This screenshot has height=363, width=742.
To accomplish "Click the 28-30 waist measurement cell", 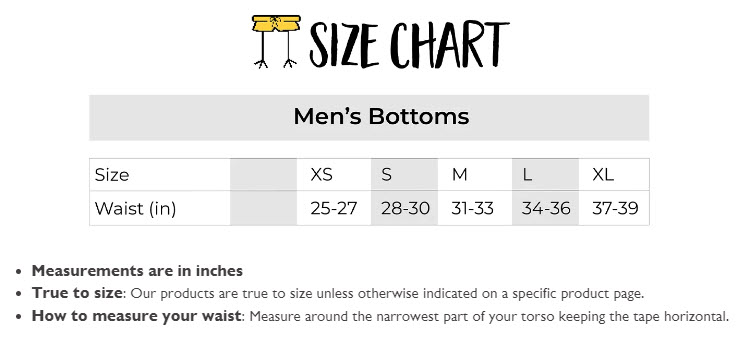I will (x=404, y=208).
